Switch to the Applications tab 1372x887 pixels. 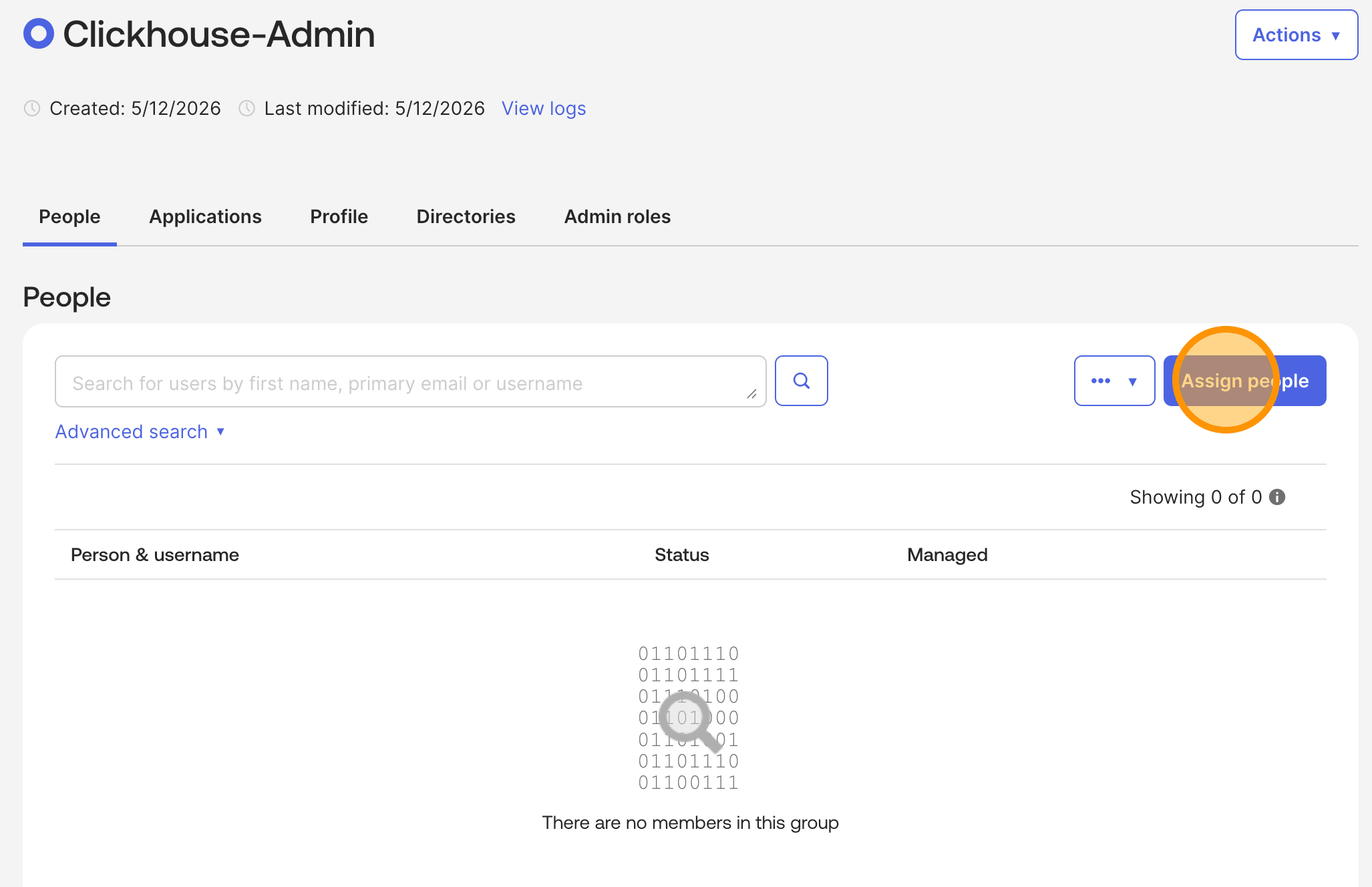205,216
